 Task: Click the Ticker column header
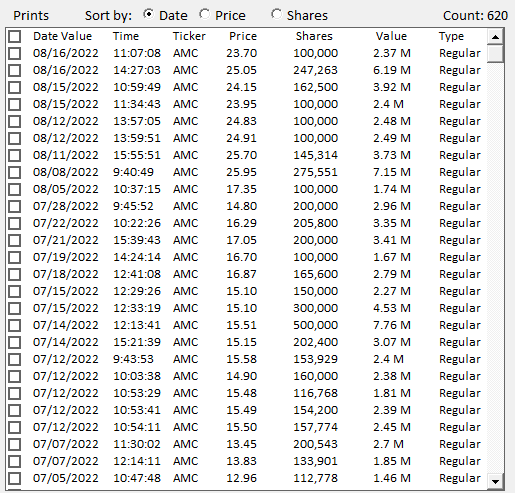[x=189, y=36]
